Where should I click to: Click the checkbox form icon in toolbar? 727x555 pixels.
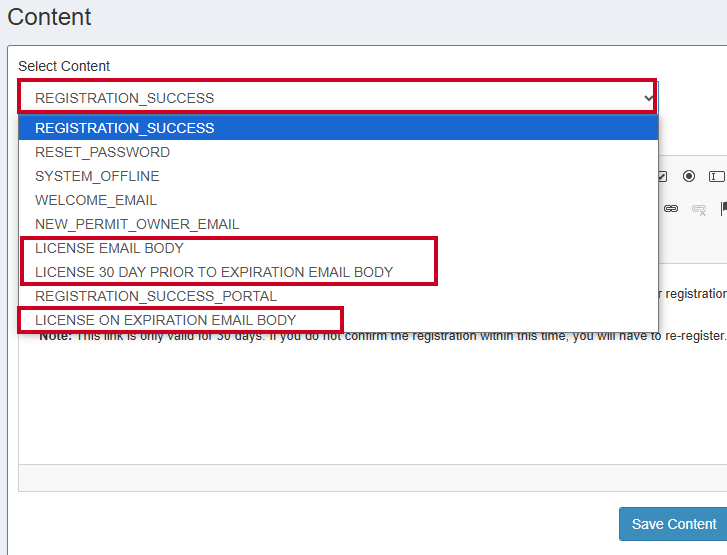[663, 176]
